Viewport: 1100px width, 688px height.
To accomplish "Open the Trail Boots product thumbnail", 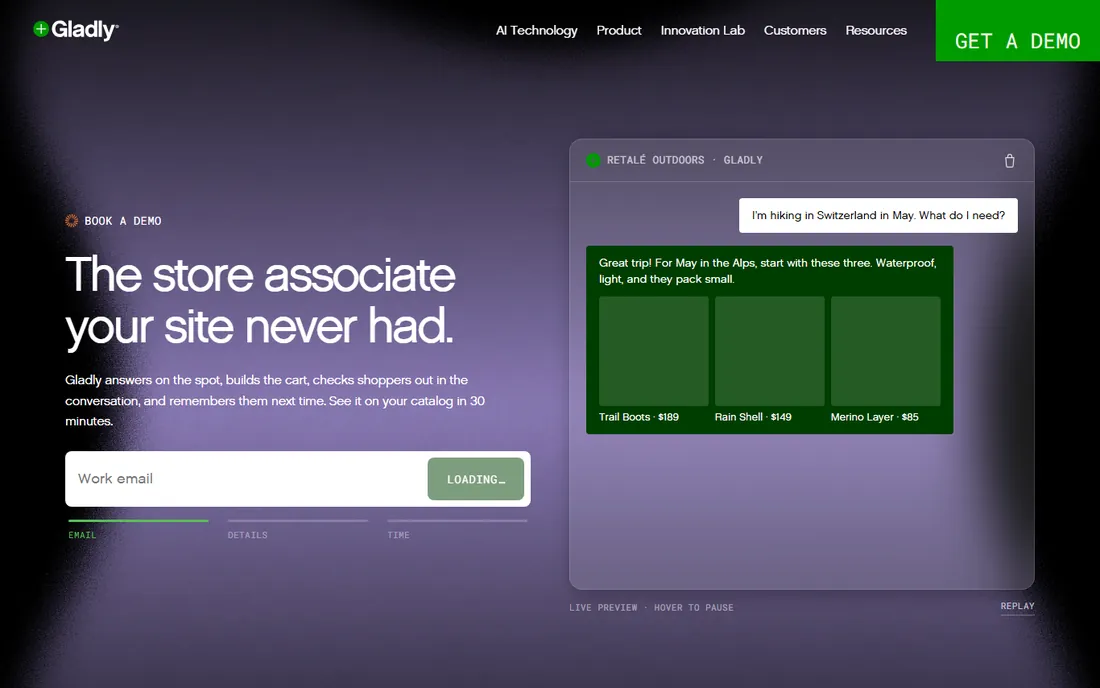I will (x=654, y=351).
